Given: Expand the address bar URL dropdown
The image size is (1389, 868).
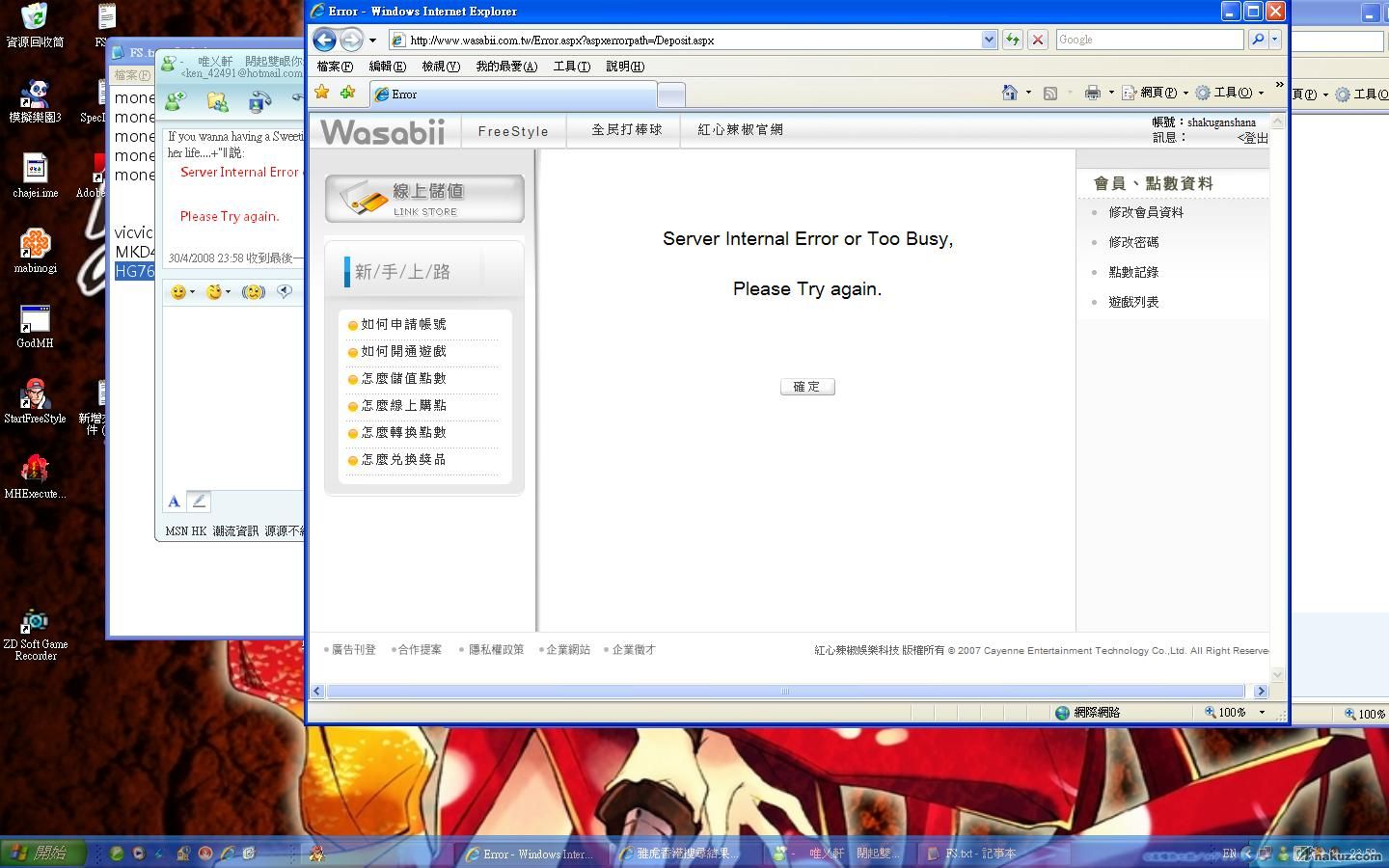Looking at the screenshot, I should 989,40.
